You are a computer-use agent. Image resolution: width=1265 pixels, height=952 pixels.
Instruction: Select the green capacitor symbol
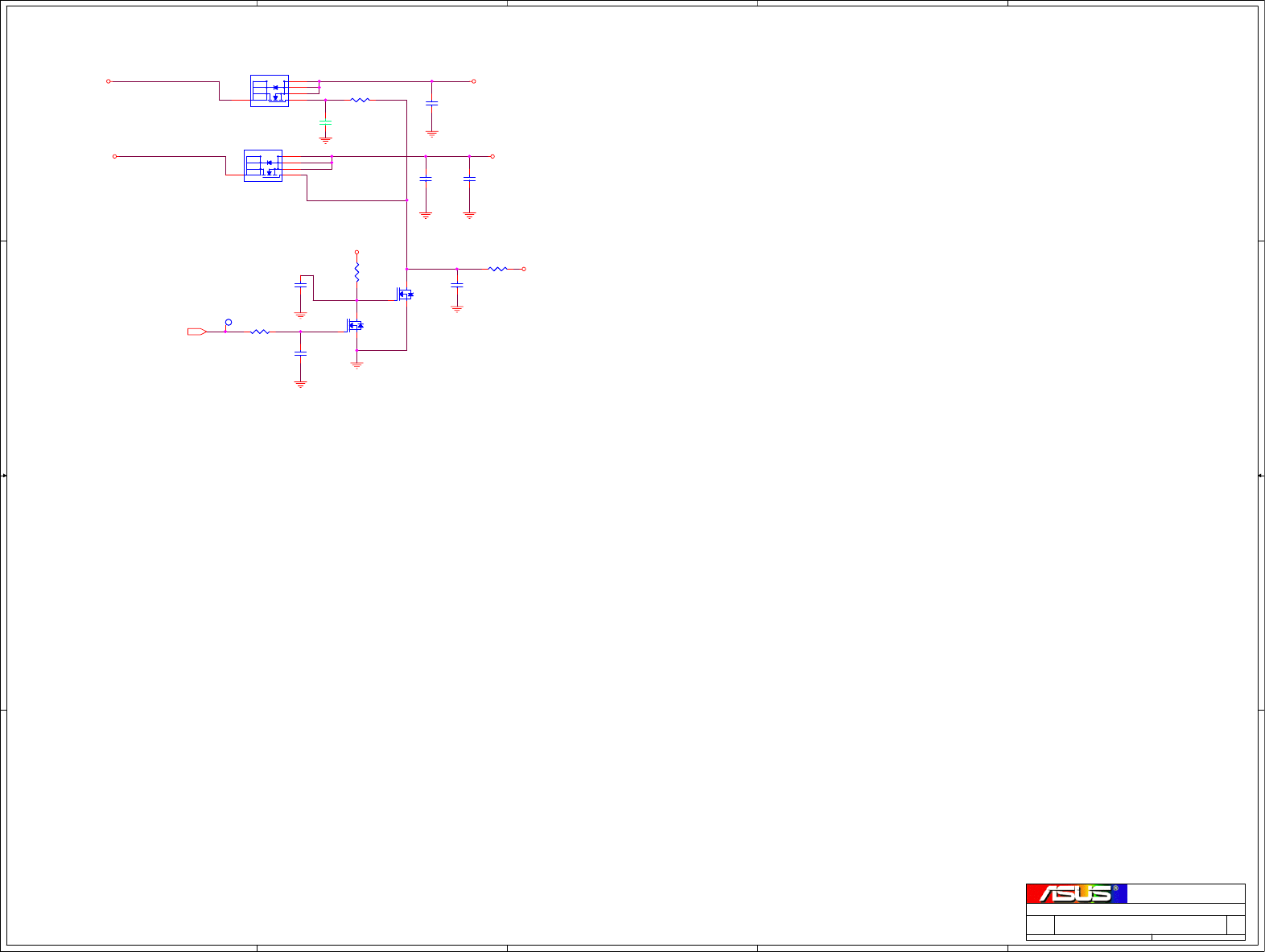325,122
